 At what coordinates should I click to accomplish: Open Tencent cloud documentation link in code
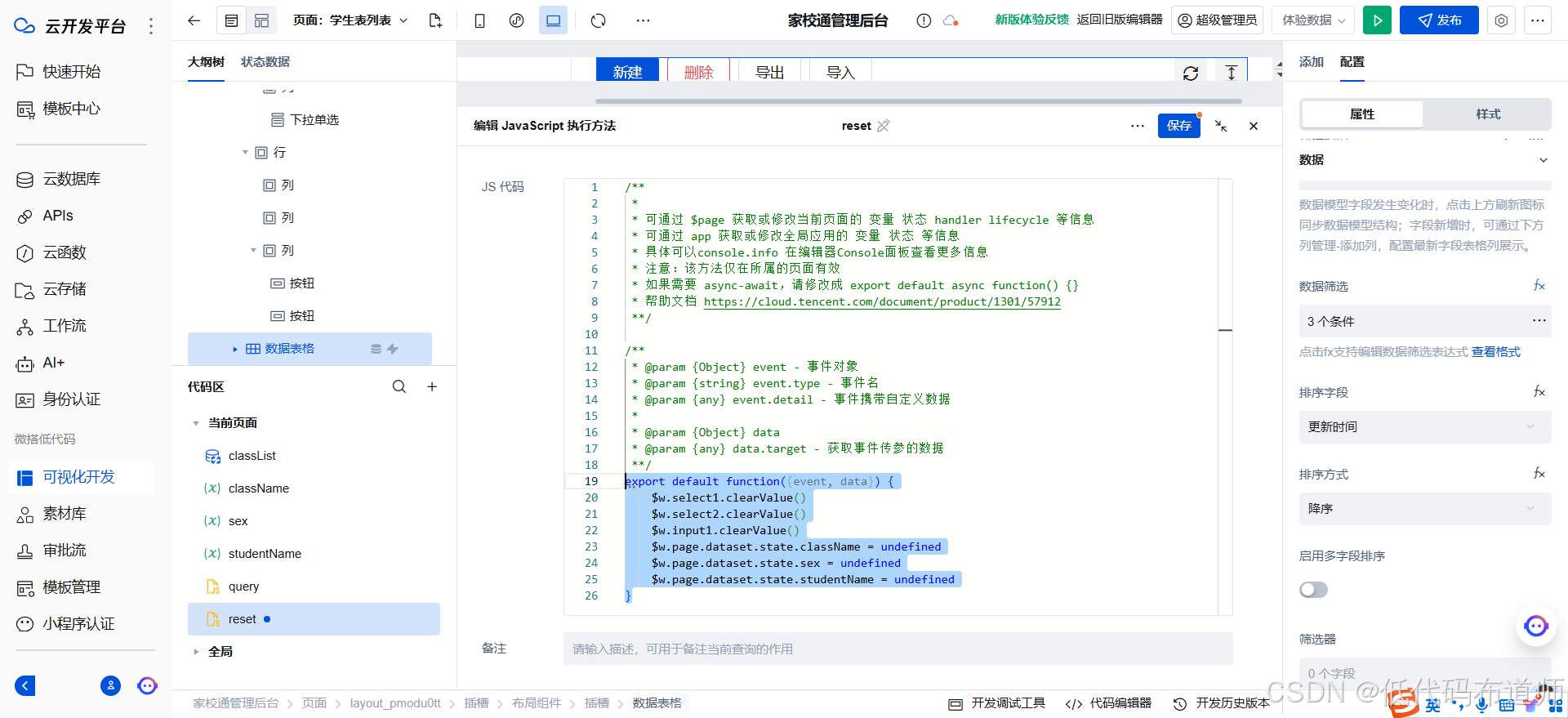pyautogui.click(x=882, y=301)
